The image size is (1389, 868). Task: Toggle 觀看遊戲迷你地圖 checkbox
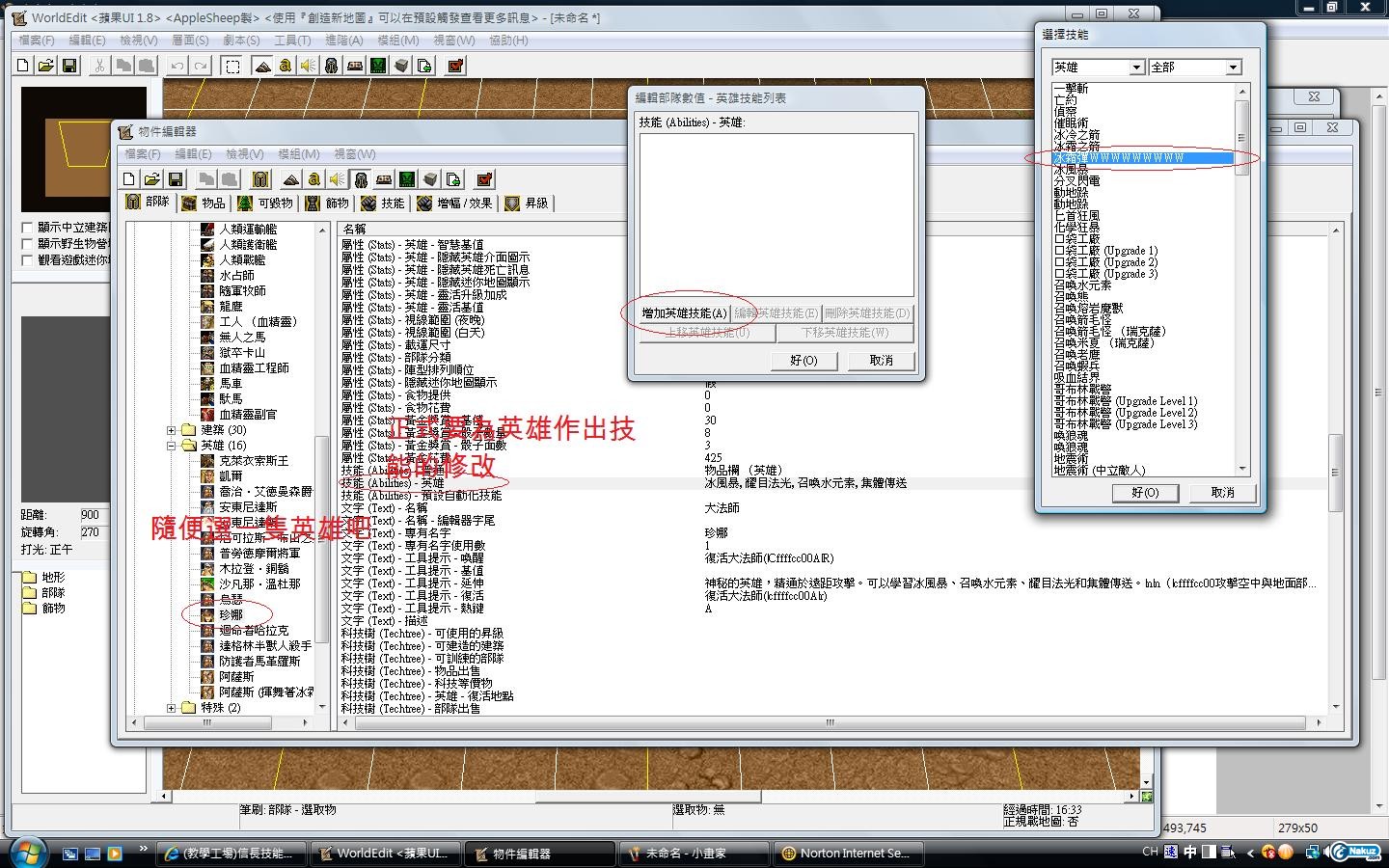point(27,260)
